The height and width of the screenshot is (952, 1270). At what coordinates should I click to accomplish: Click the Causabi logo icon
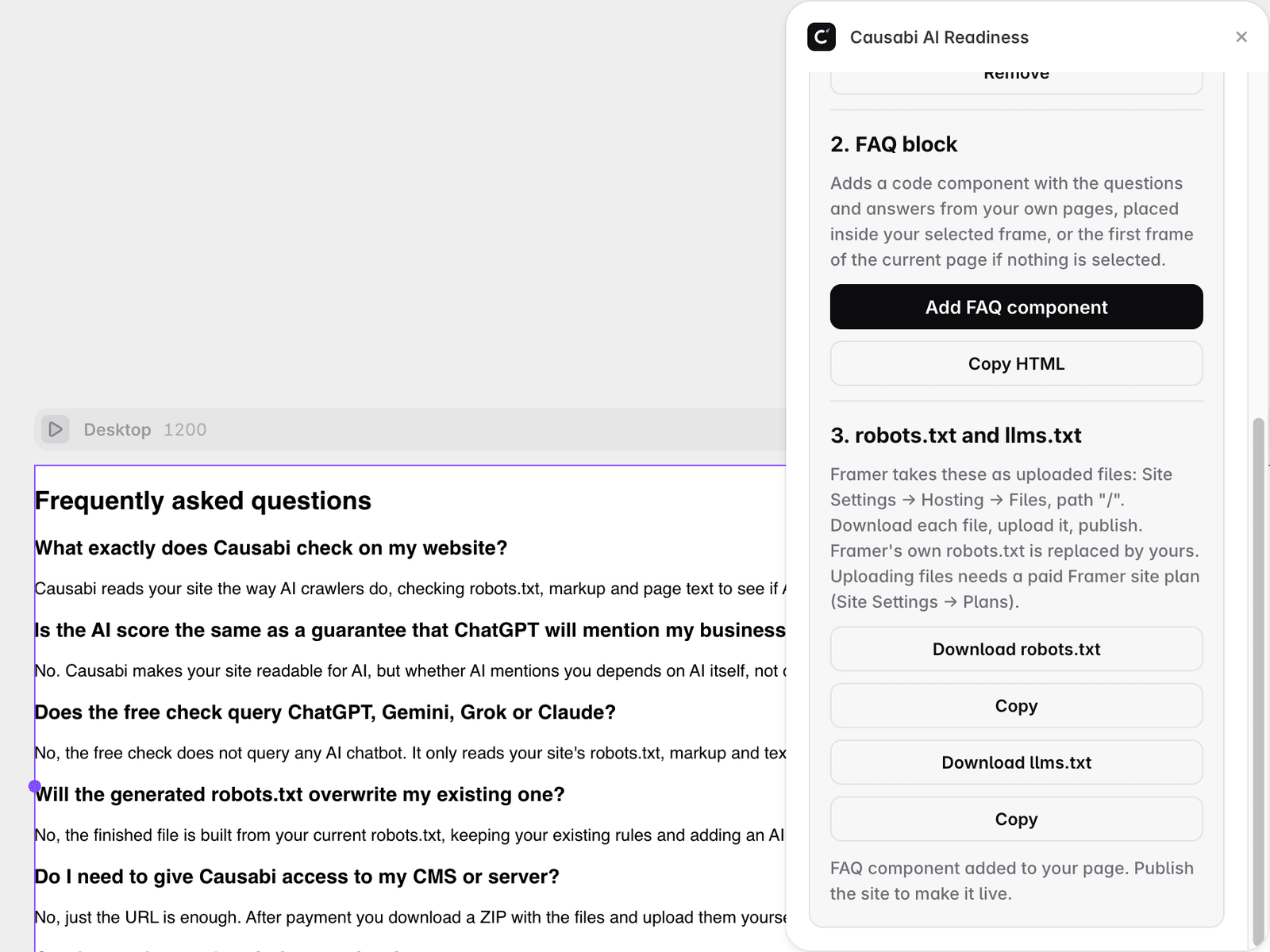[822, 36]
